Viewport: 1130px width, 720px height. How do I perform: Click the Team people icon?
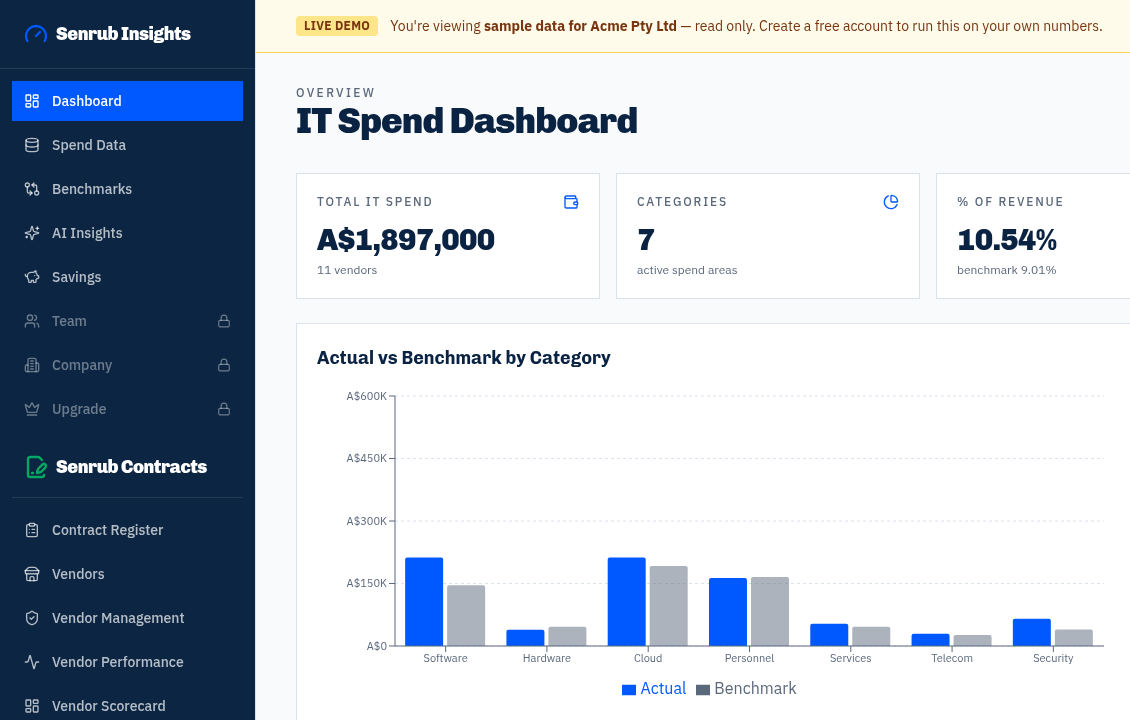pyautogui.click(x=32, y=321)
